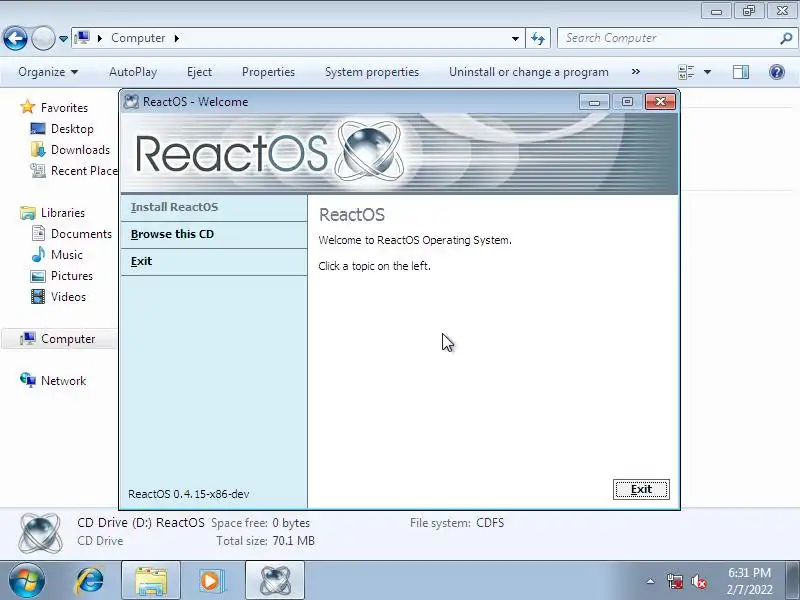800x600 pixels.
Task: Close the ReactOS Welcome window
Action: 660,102
